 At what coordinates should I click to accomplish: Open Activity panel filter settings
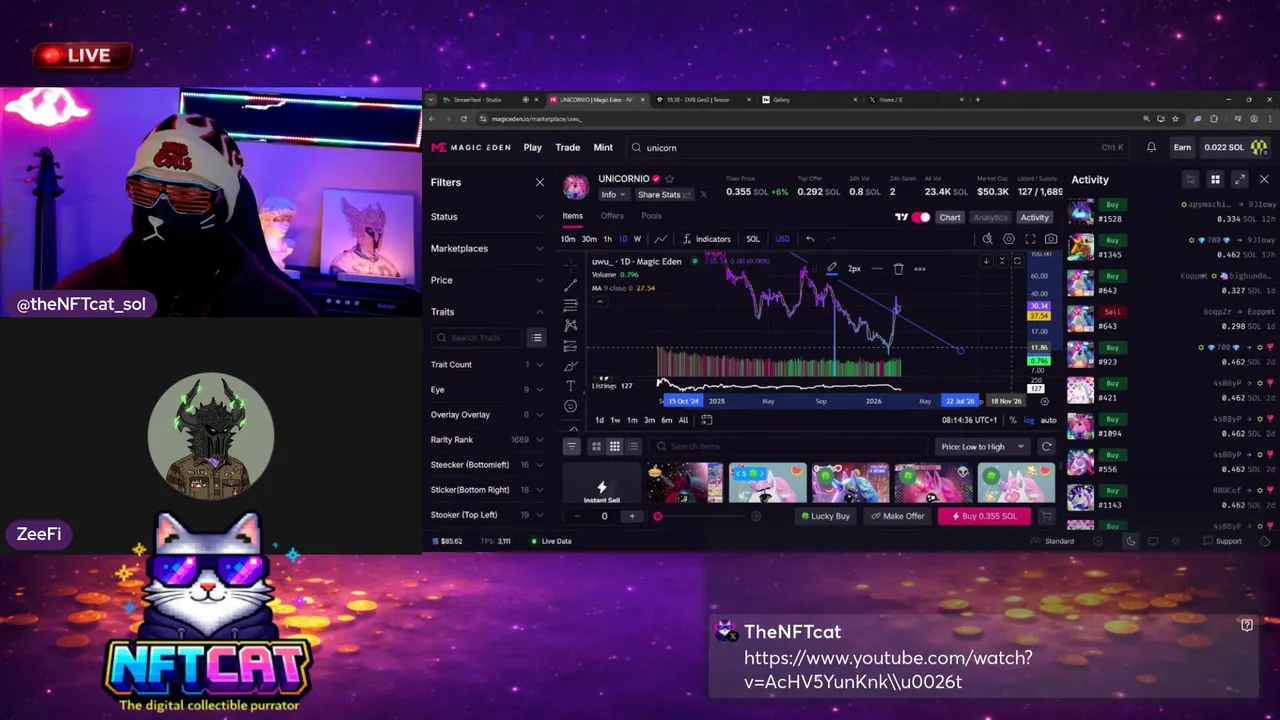[x=1190, y=180]
